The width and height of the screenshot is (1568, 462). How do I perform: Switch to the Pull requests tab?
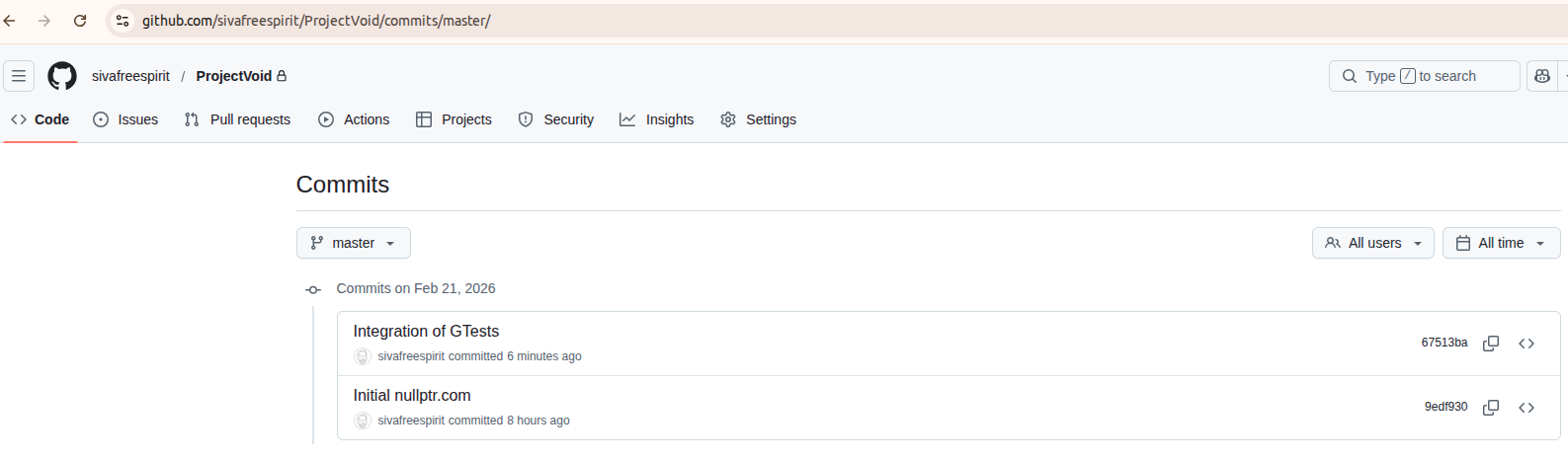pos(237,119)
